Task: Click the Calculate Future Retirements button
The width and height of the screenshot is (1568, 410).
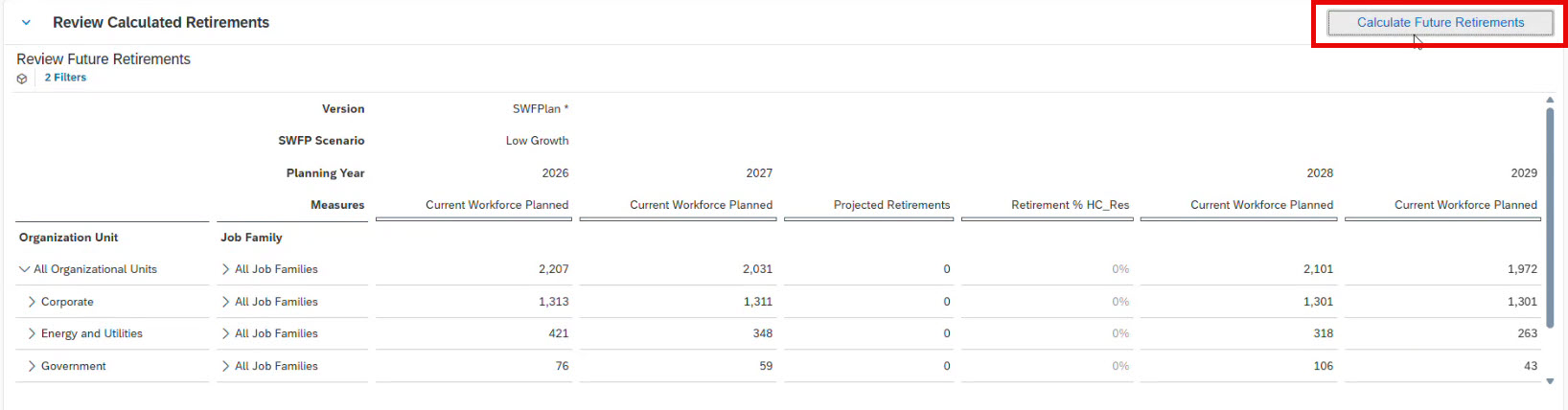Action: tap(1440, 23)
